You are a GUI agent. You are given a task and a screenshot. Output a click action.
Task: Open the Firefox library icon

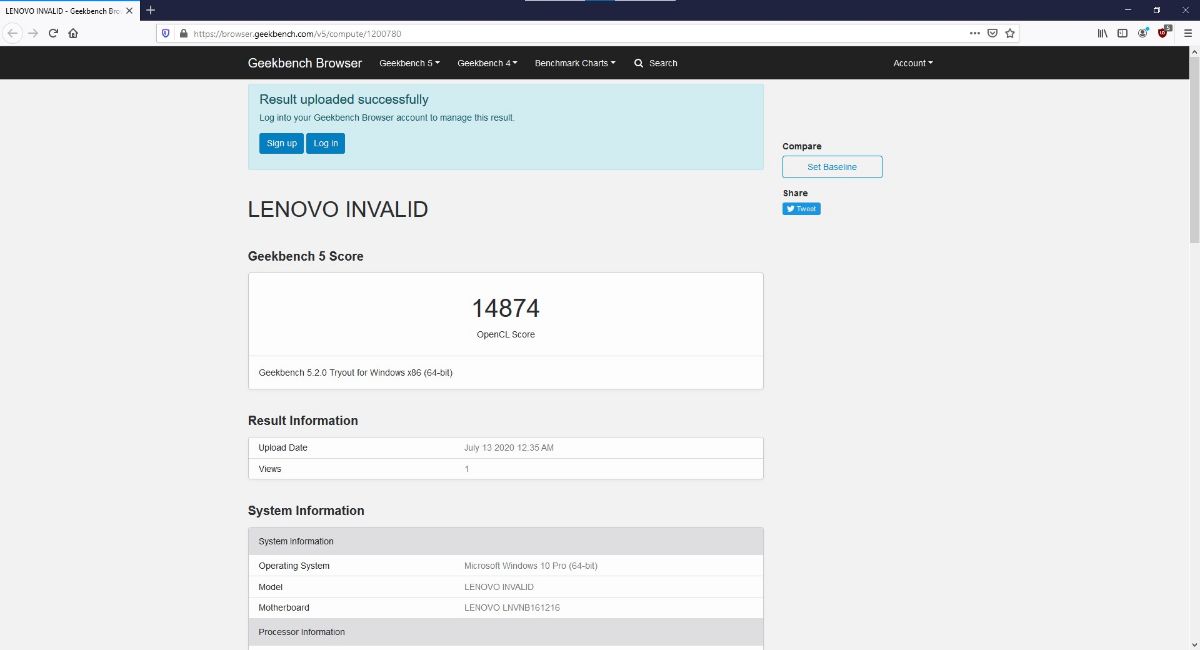(x=1103, y=33)
